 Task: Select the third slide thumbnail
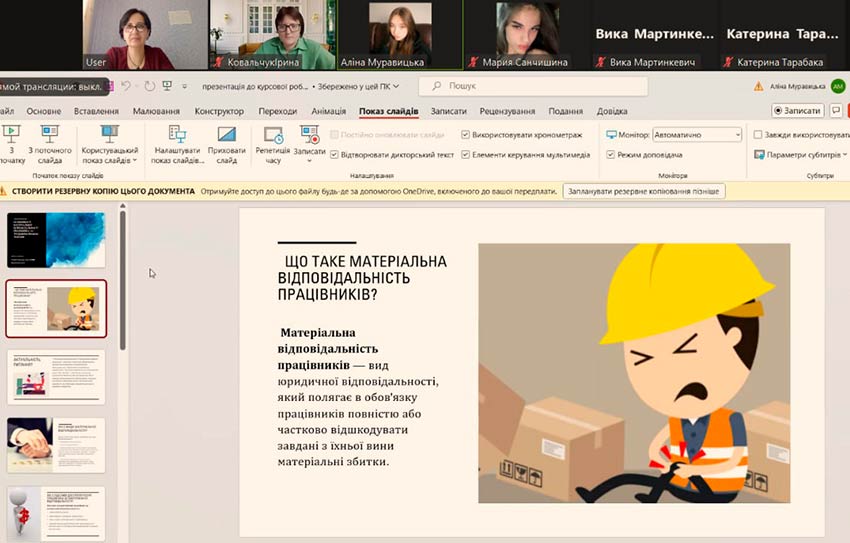tap(56, 376)
